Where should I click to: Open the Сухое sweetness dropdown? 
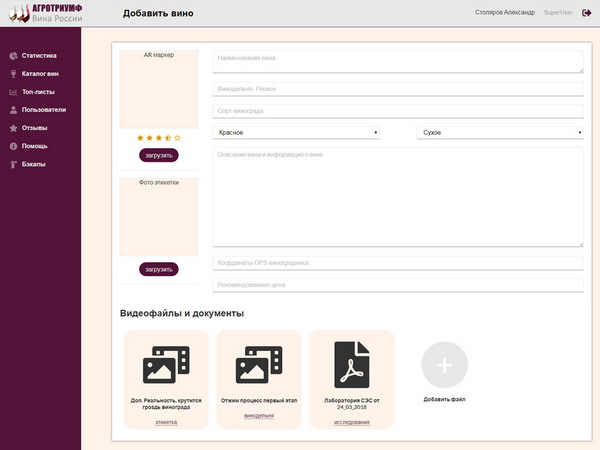pos(499,132)
